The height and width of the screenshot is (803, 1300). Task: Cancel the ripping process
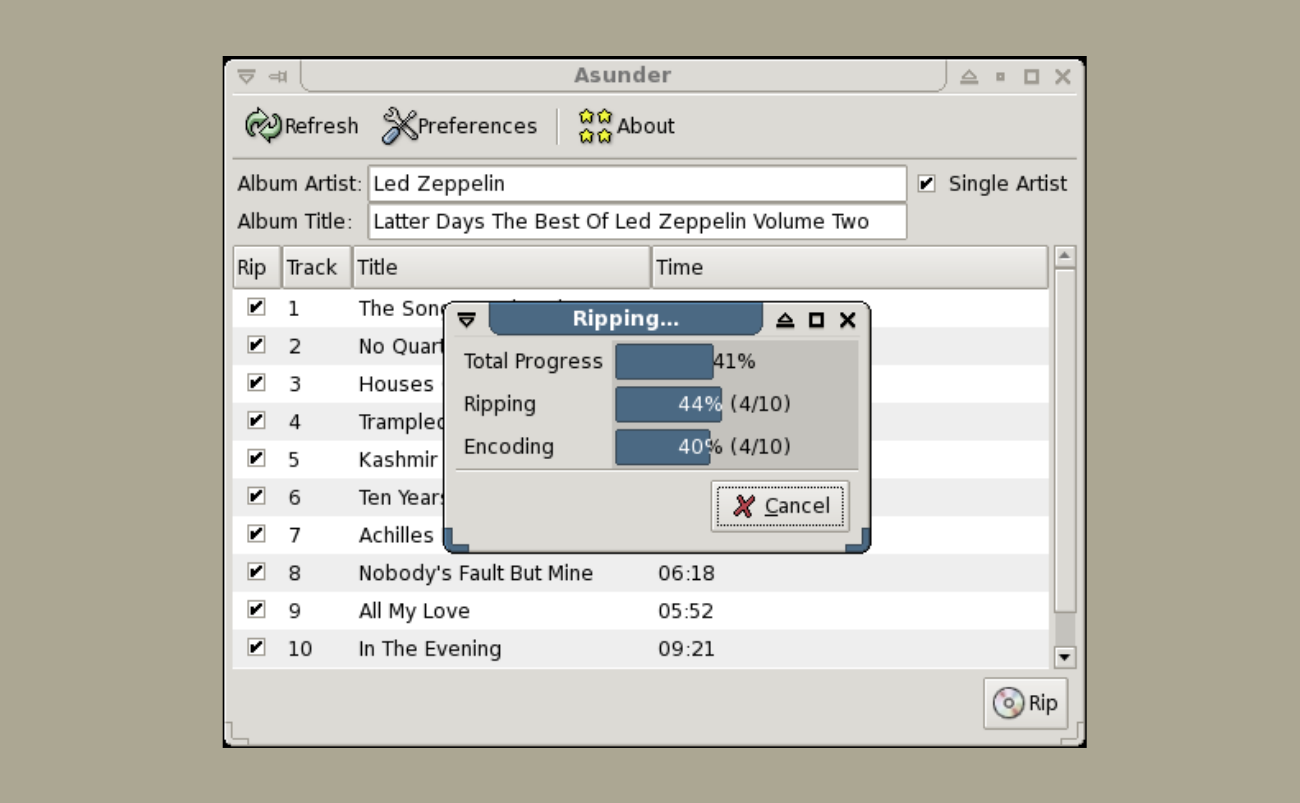[x=780, y=506]
